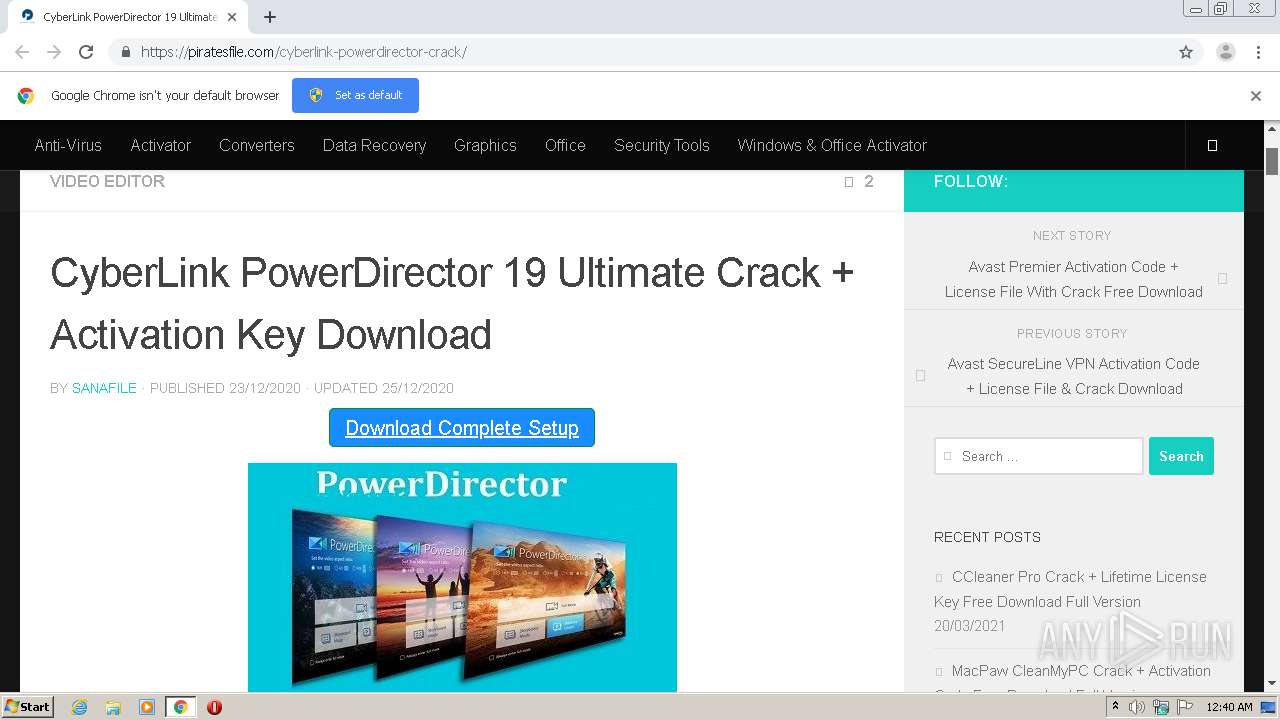Click Download Complete Setup button
Image resolution: width=1280 pixels, height=720 pixels.
coord(462,427)
